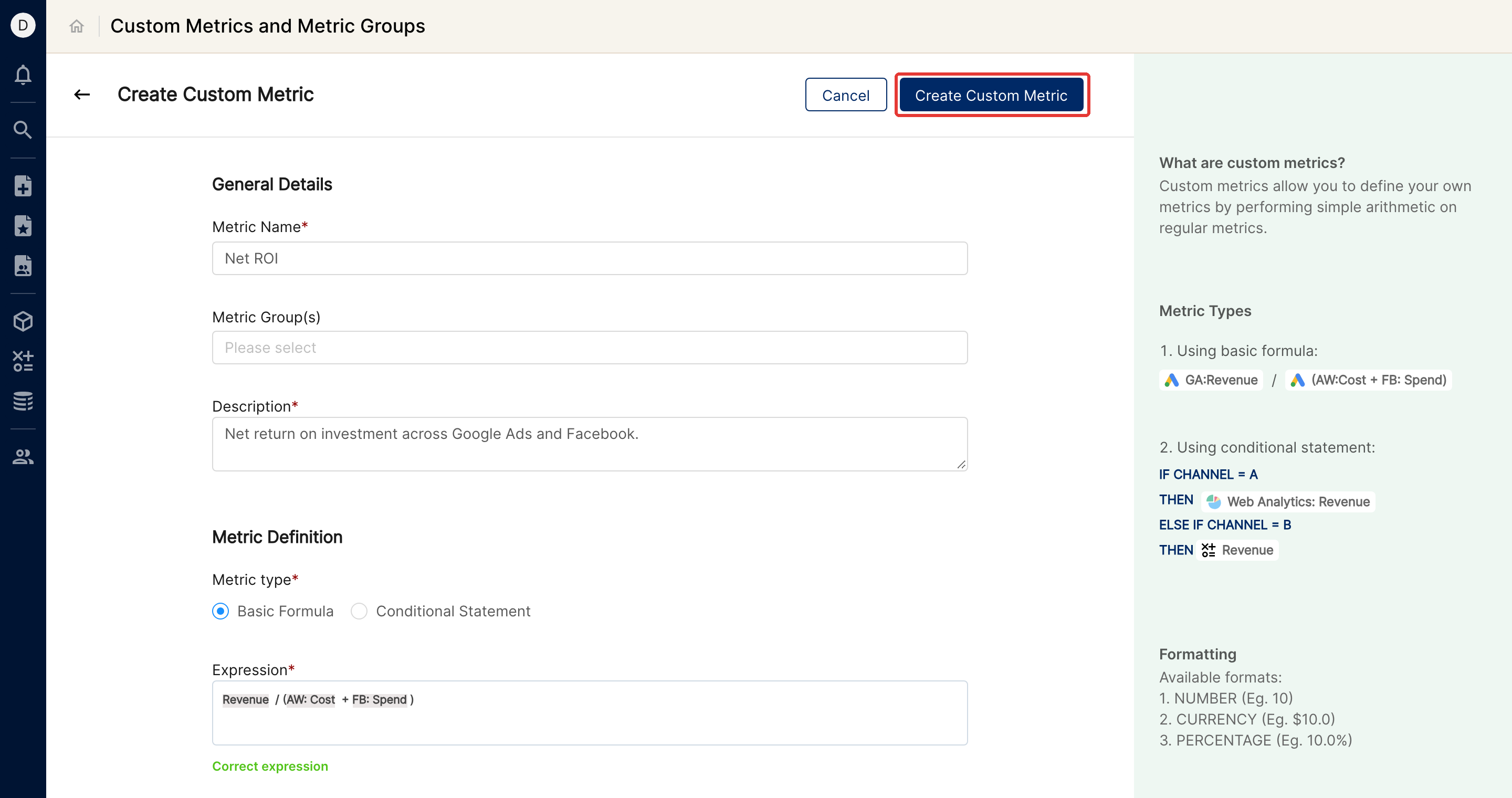Screen dimensions: 1512x798
Task: Open the Metric Group(s) dropdown
Action: [589, 348]
